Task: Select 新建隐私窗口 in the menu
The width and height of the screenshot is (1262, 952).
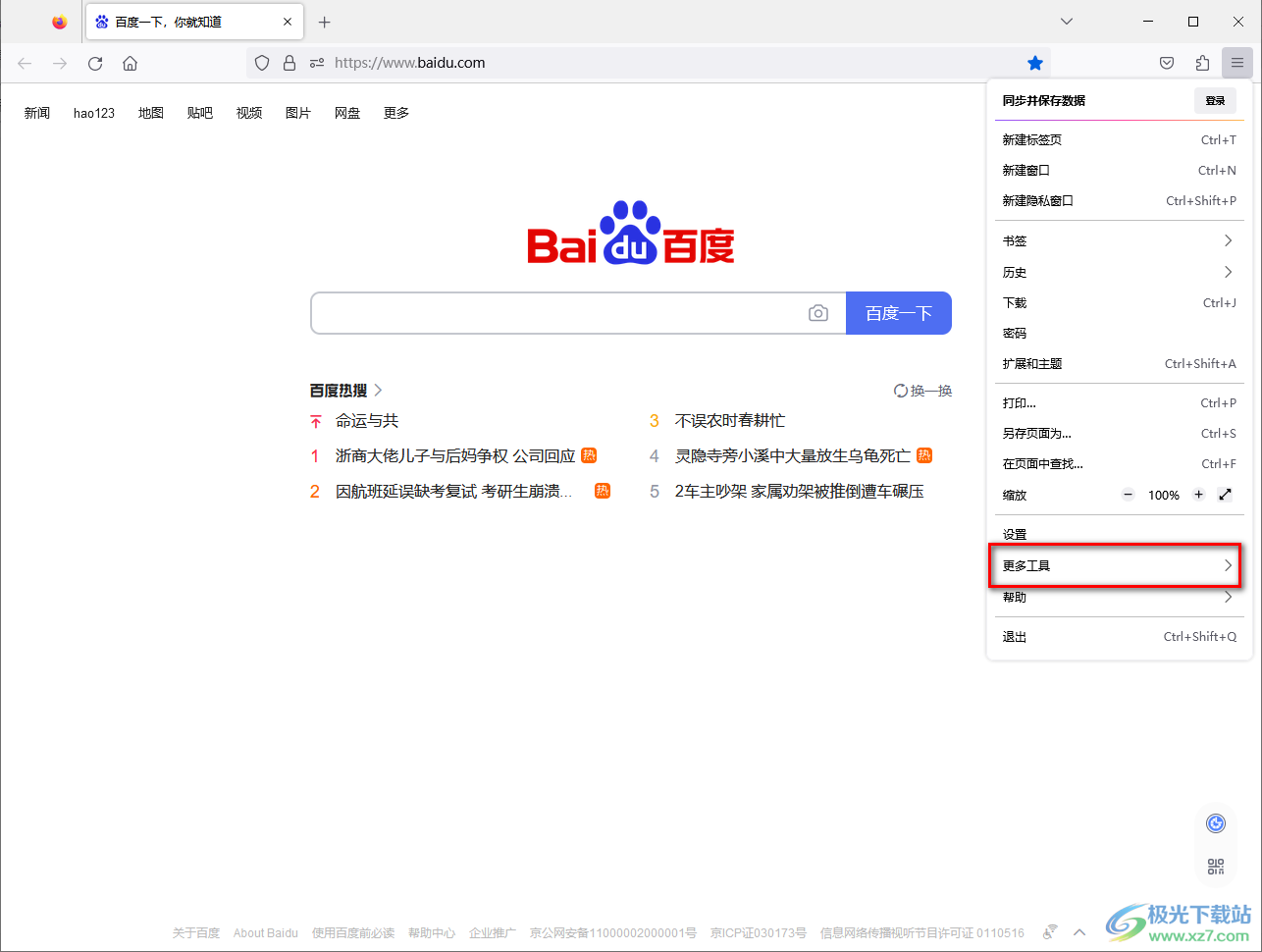Action: (x=1119, y=200)
